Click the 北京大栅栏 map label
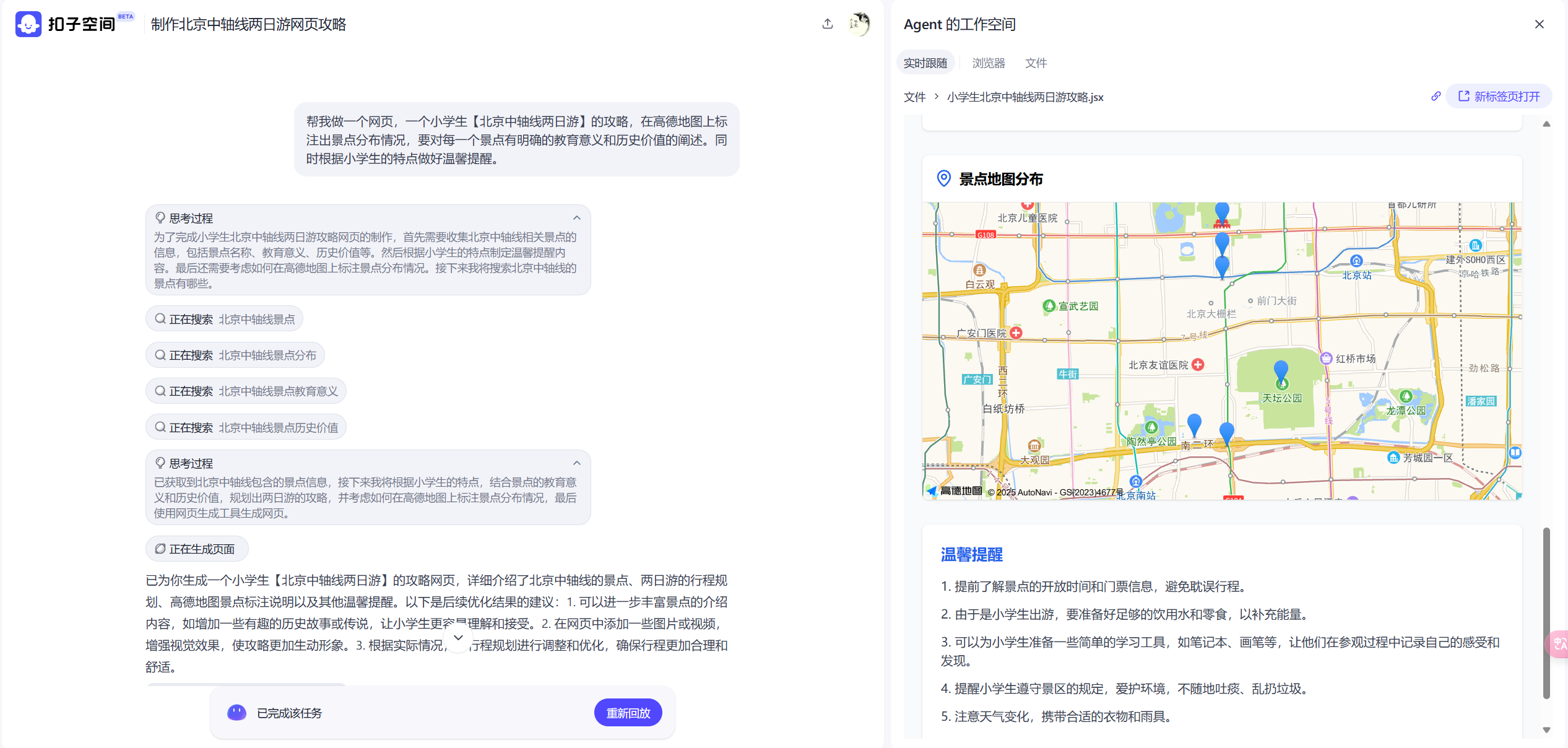Viewport: 1568px width, 748px height. (x=1211, y=314)
